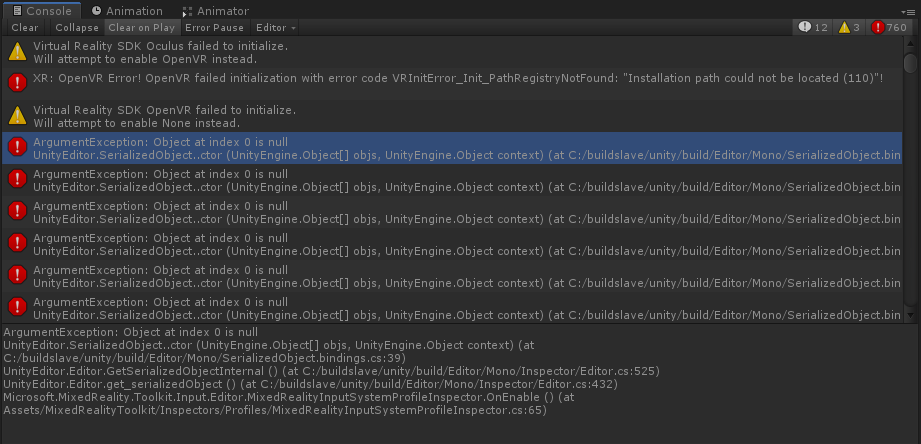Select the XR: OpenVR Error message
This screenshot has width=921, height=444.
pyautogui.click(x=452, y=84)
